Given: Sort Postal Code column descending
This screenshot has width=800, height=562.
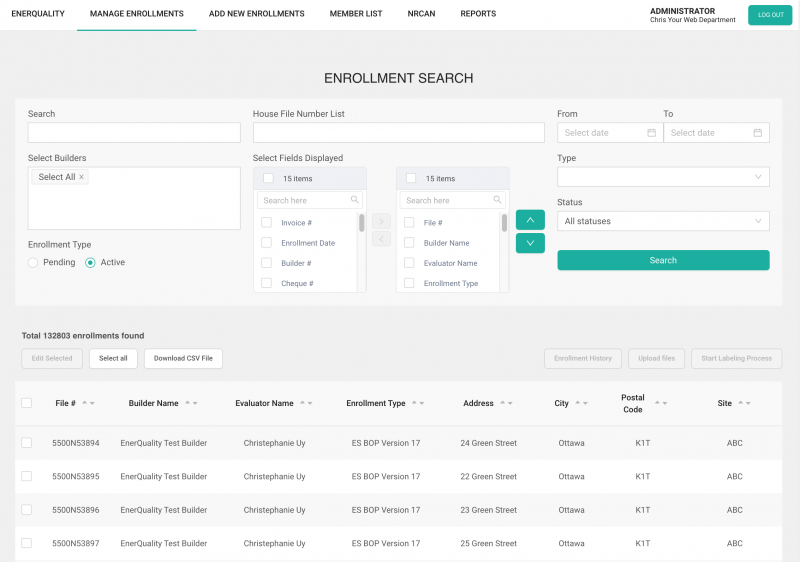Looking at the screenshot, I should tap(665, 403).
